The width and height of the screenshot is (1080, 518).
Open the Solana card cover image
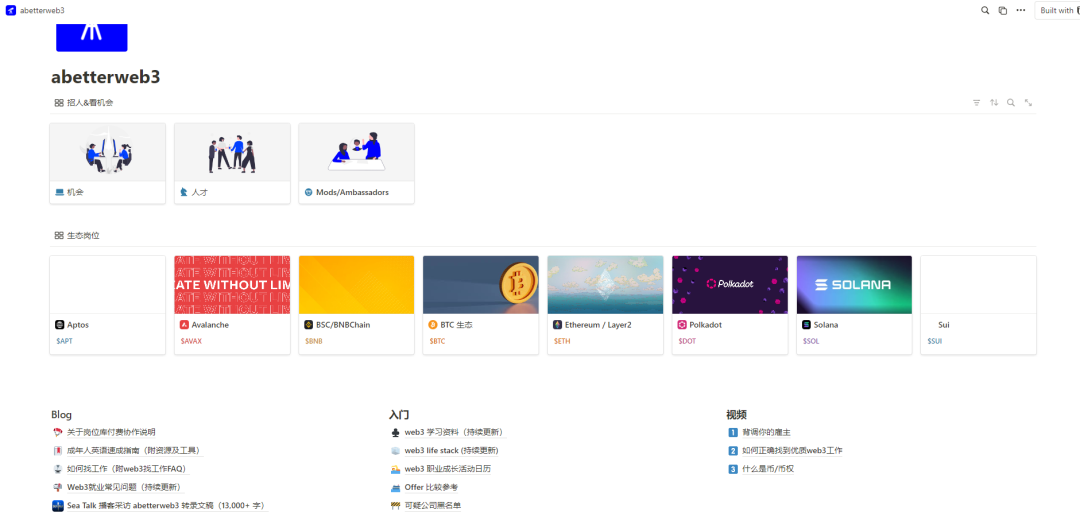tap(854, 284)
